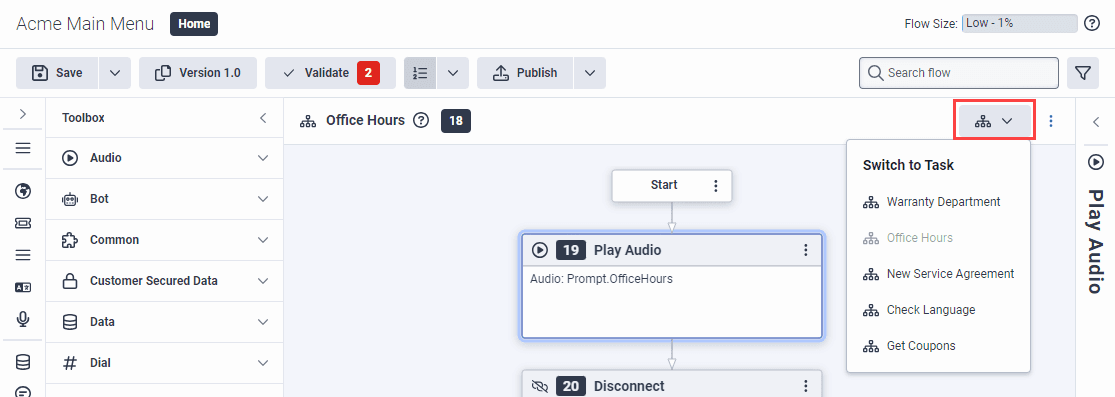Open the globe icon in left sidebar
The image size is (1115, 397).
[23, 190]
